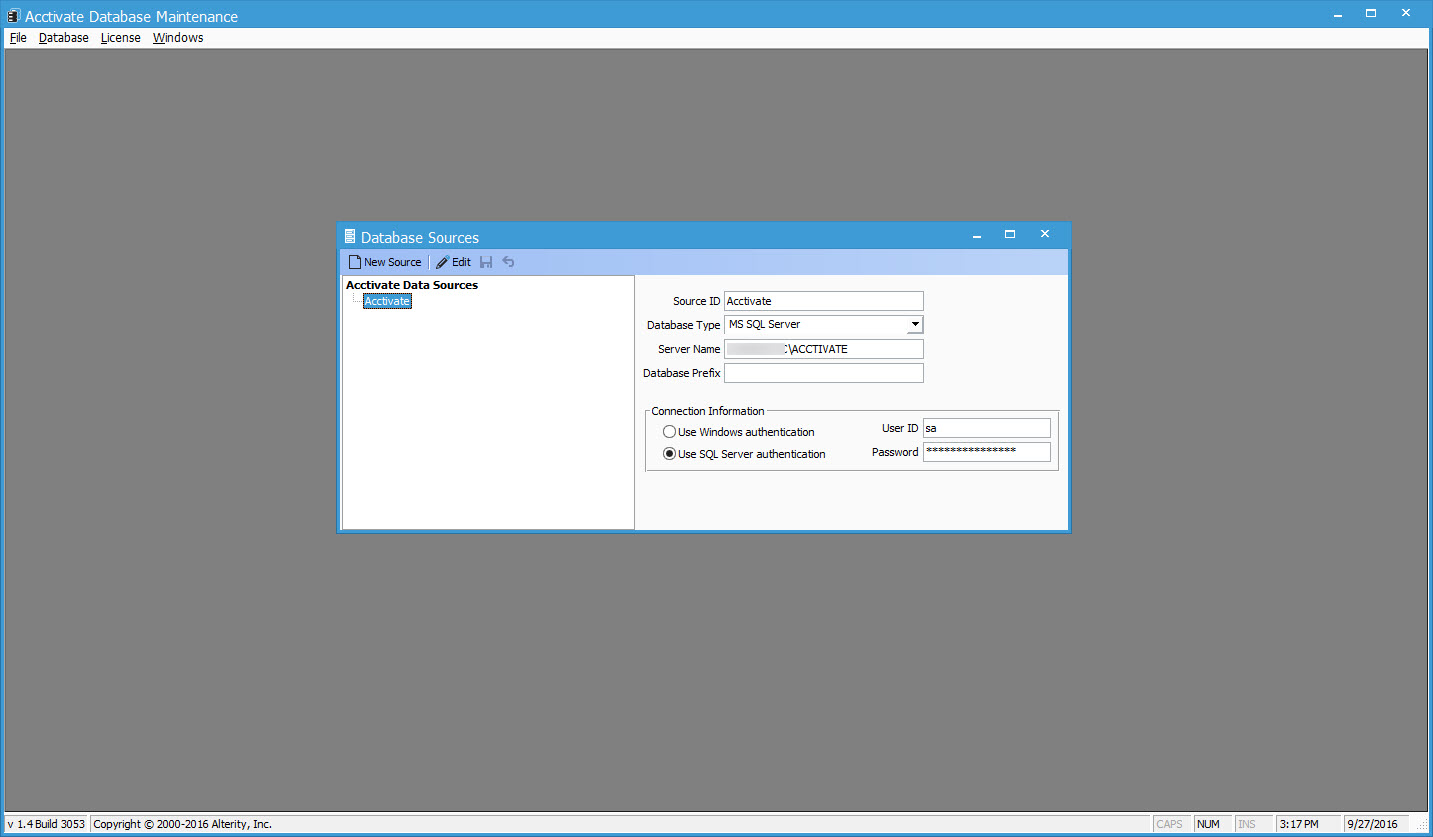The image size is (1433, 837).
Task: Click the NUM indicator in status bar
Action: tap(1208, 824)
